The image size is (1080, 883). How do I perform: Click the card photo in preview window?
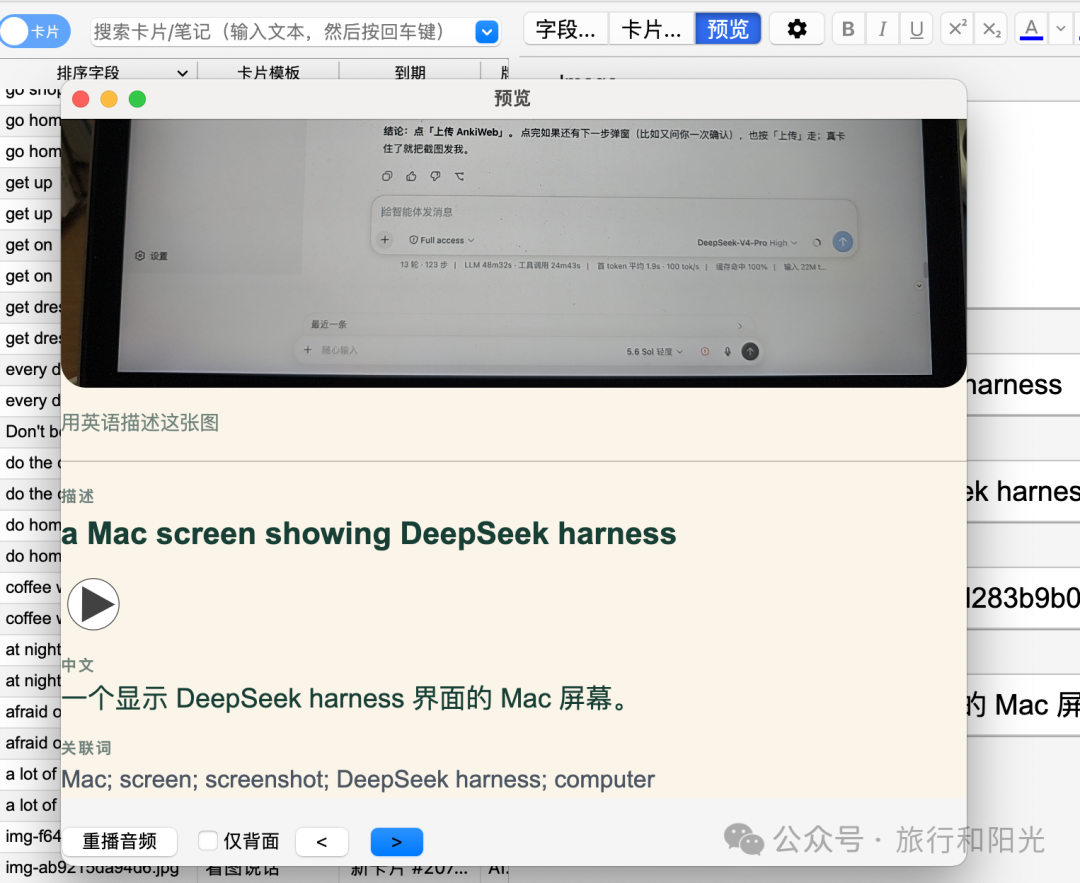514,253
